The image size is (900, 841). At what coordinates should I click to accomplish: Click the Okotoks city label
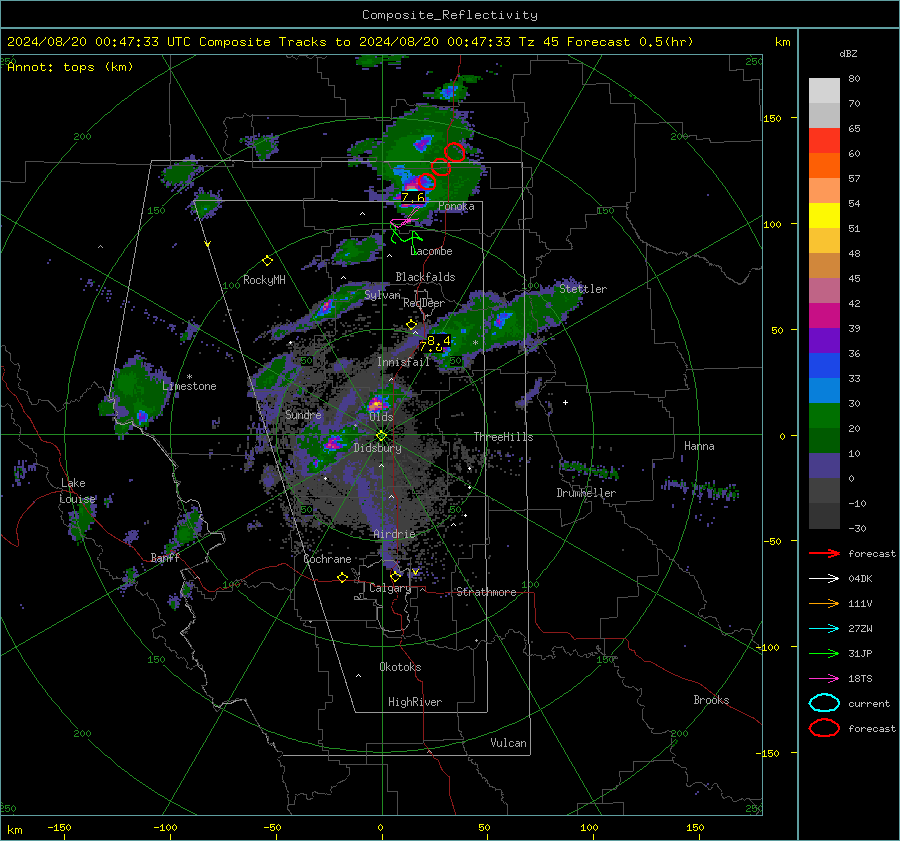pos(400,667)
